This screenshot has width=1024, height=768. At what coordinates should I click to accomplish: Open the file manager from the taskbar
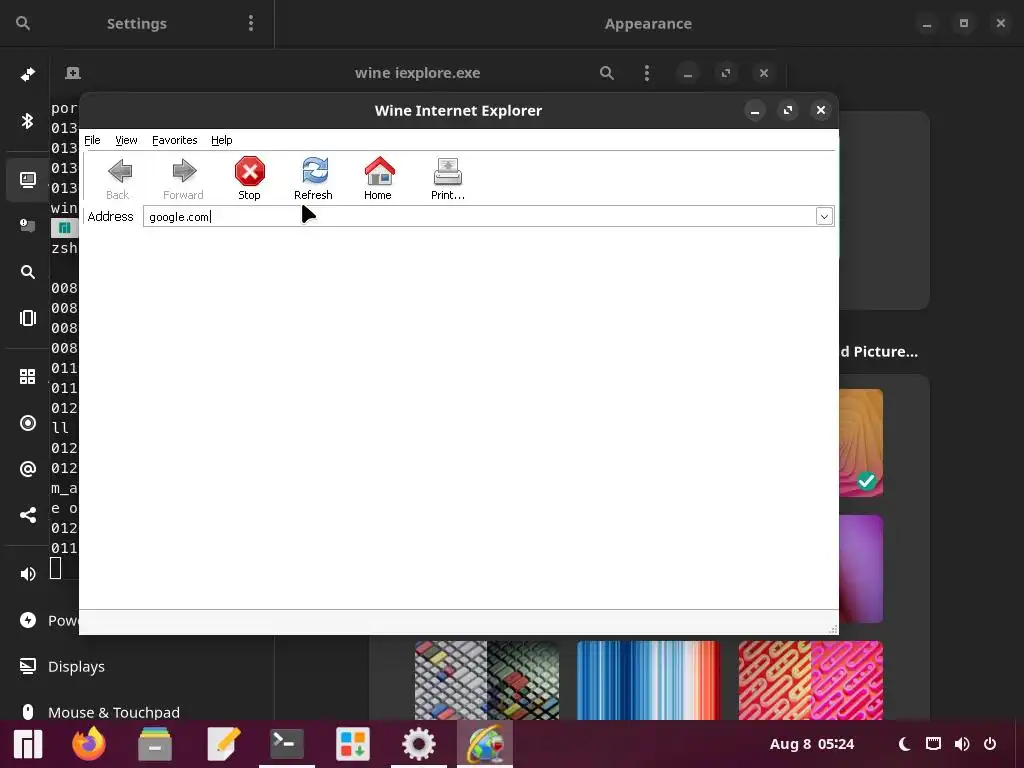pos(155,744)
